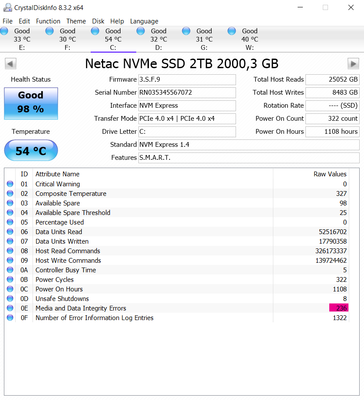Select the Unsafe Shutdowns attribute row
Viewport: 364px width, 400px height.
coord(177,299)
